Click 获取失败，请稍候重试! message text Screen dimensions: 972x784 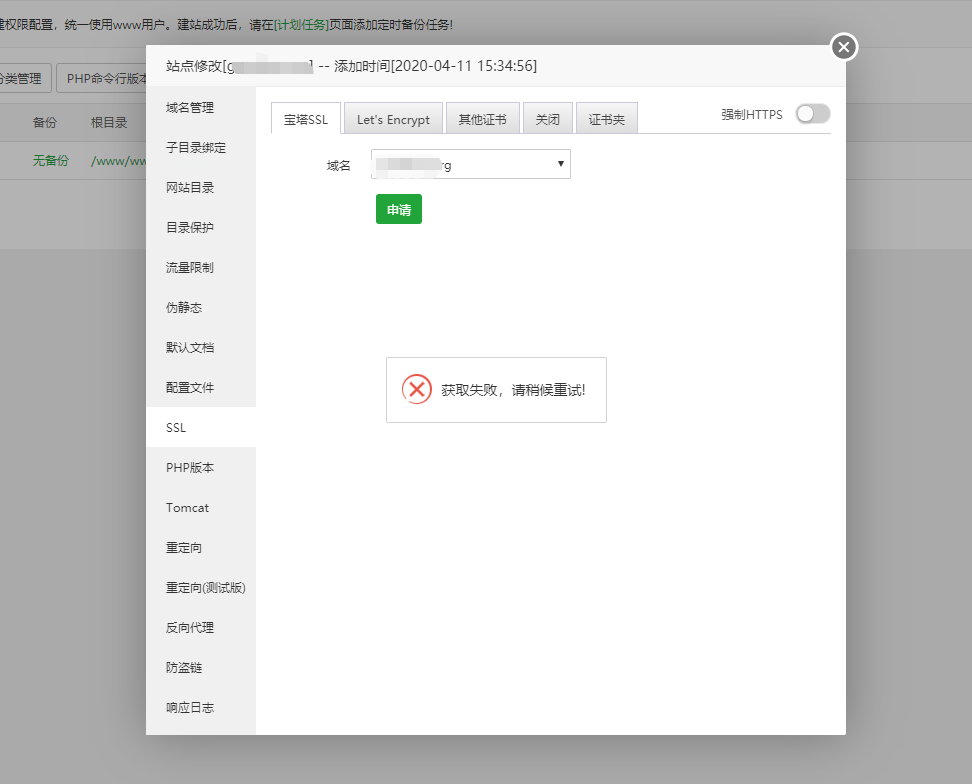(x=513, y=390)
